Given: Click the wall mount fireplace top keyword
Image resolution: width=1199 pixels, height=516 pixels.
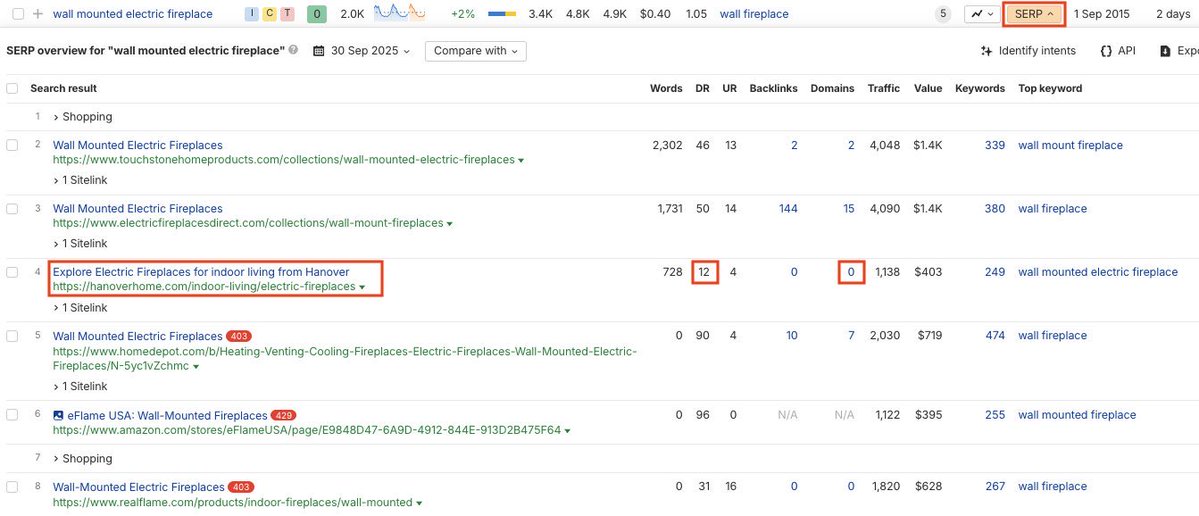Looking at the screenshot, I should tap(1071, 145).
